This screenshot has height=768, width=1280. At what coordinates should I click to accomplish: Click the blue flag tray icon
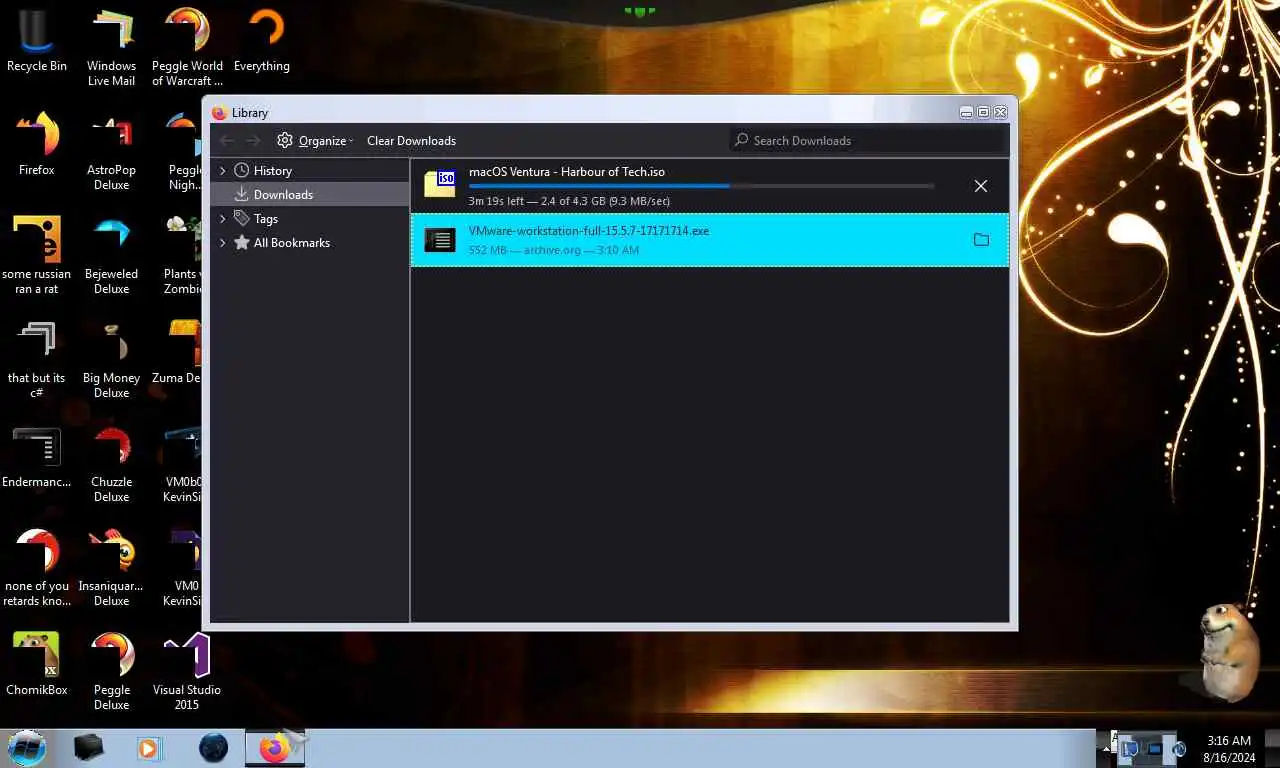click(1130, 748)
